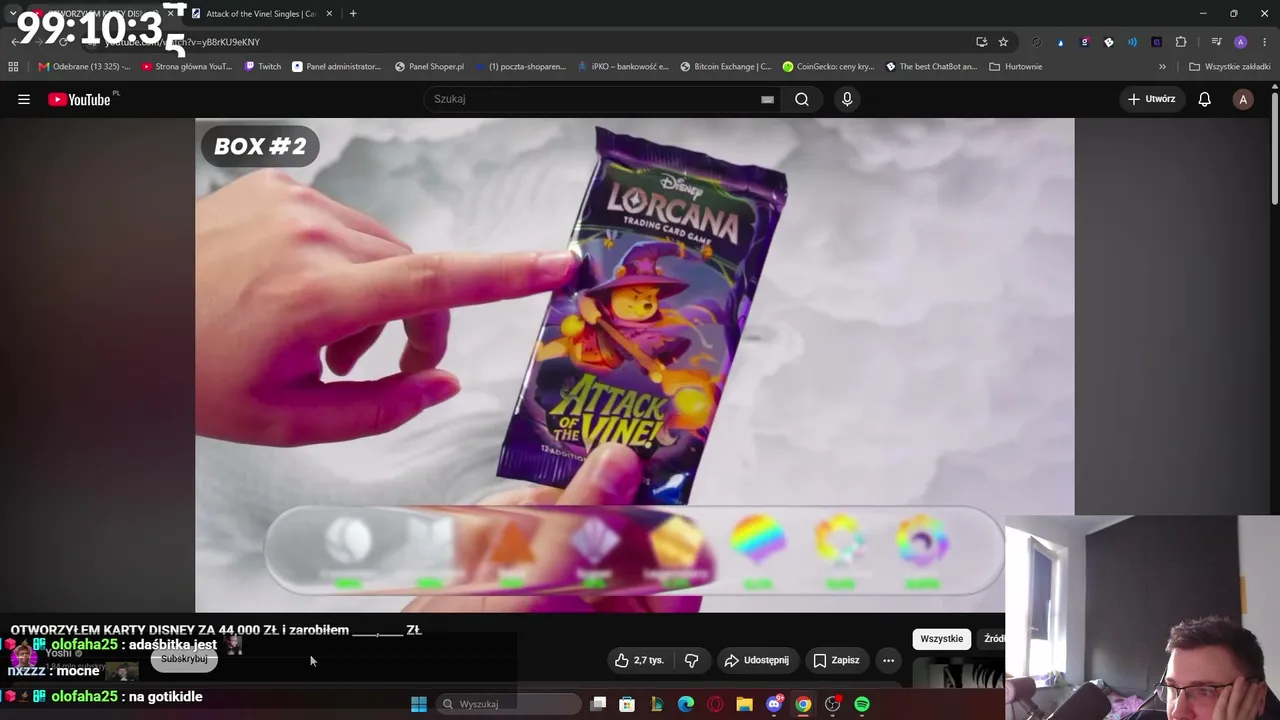
Task: Open Spotify from the taskbar
Action: [x=862, y=704]
